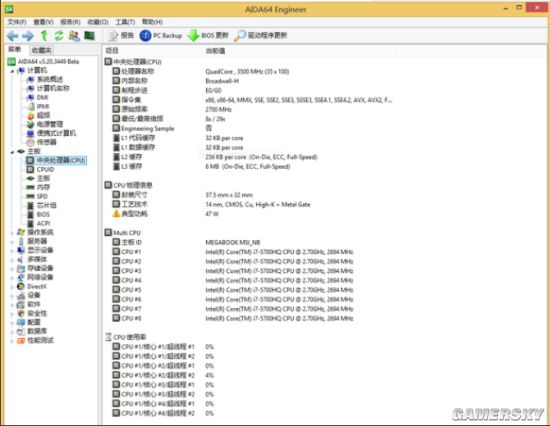Click the blue forward arrow icon

click(28, 36)
